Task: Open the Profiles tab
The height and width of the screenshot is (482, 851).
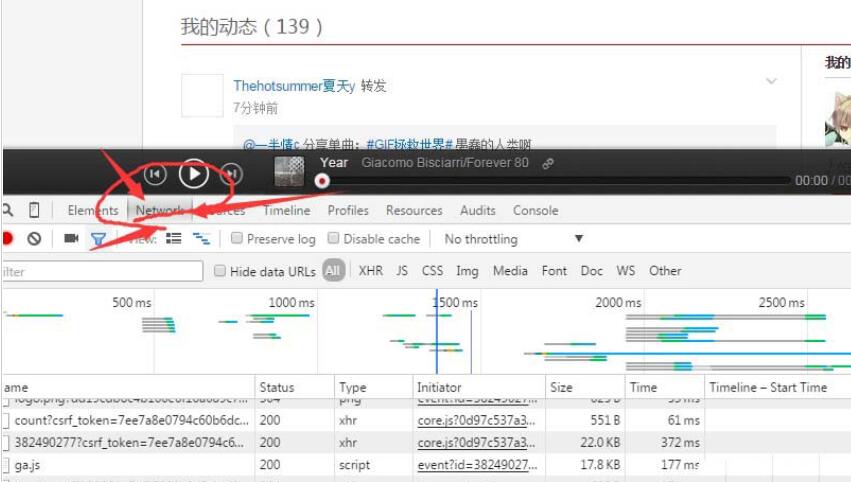Action: [x=348, y=211]
